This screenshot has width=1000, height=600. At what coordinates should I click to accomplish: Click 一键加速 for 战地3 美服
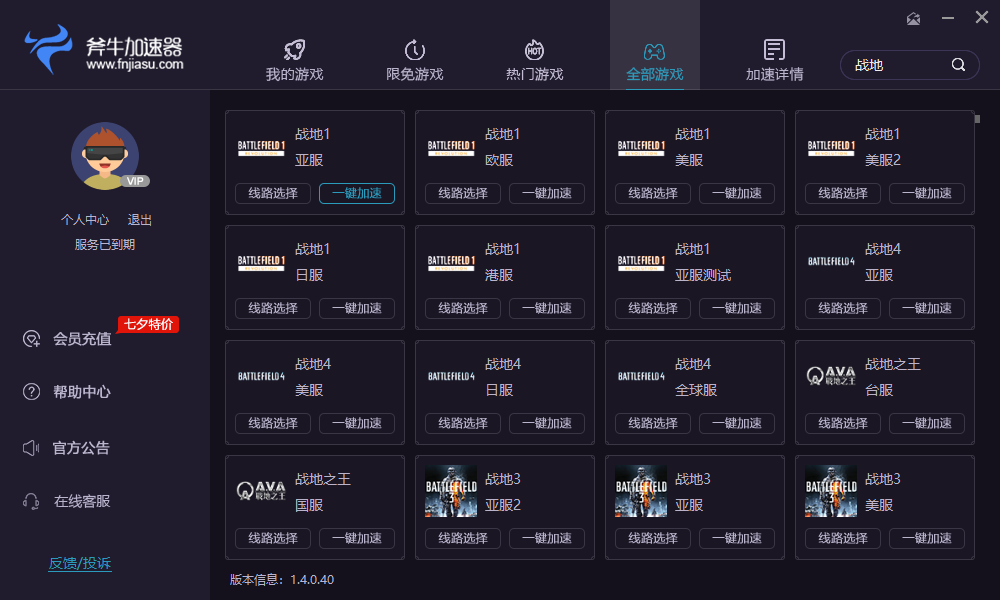927,538
